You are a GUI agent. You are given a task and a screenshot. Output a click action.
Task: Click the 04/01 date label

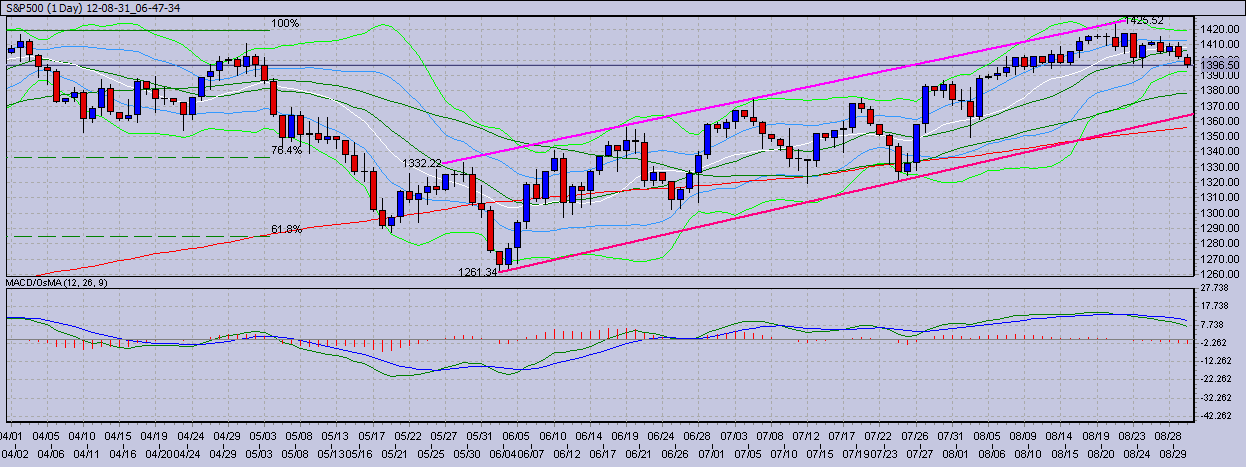[11, 437]
